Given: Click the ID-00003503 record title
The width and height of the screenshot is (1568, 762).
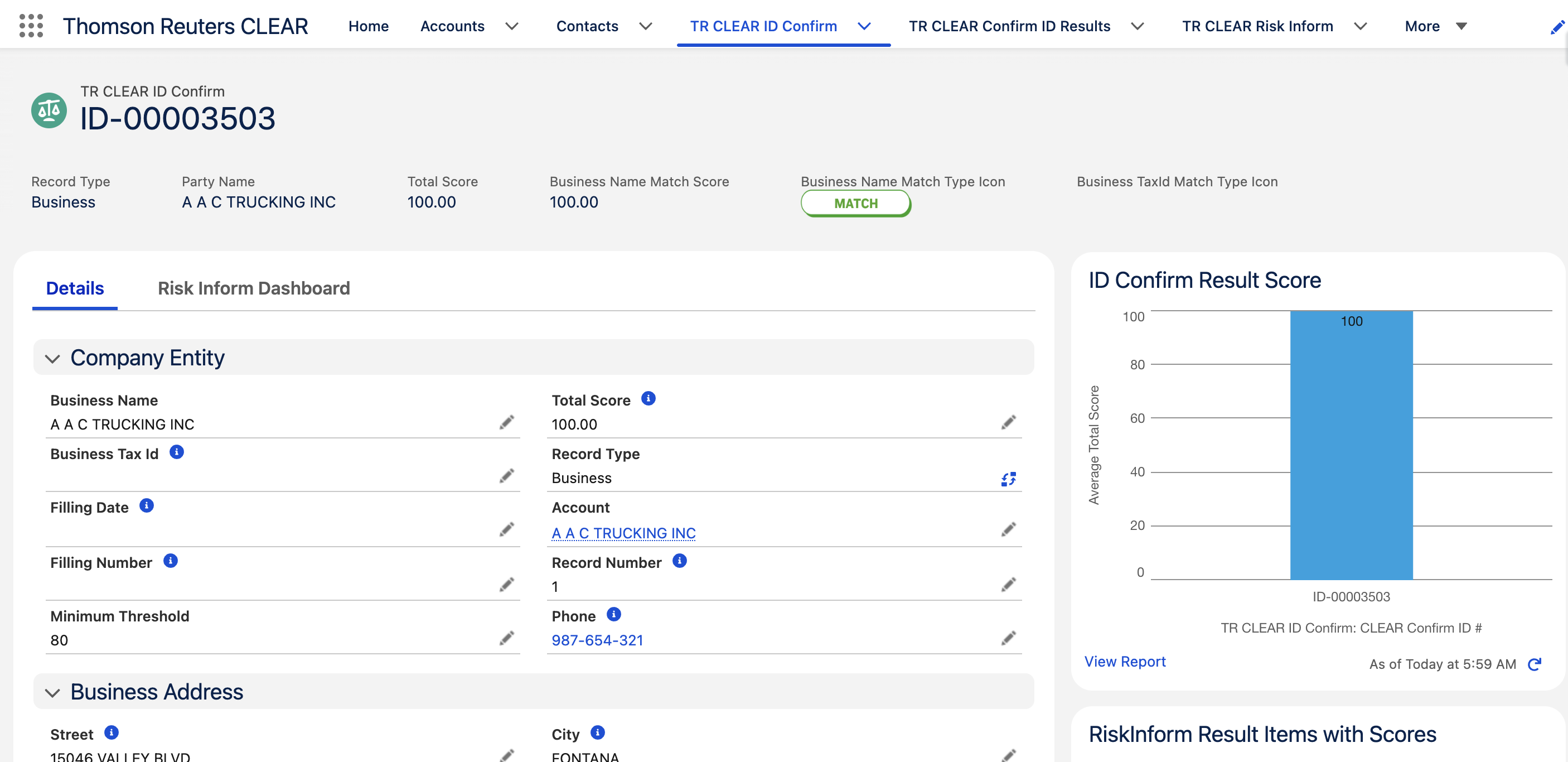Looking at the screenshot, I should (x=178, y=118).
